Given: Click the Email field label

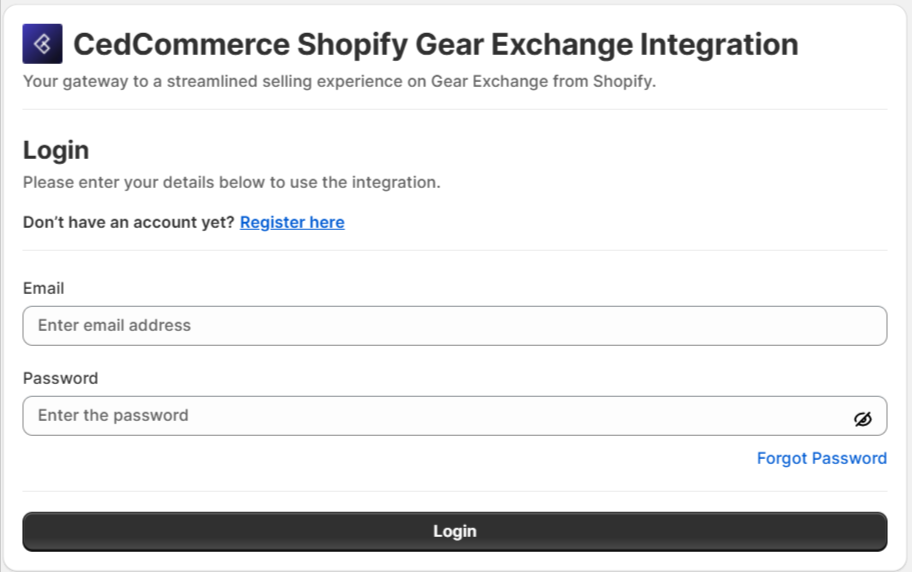Looking at the screenshot, I should (x=44, y=288).
